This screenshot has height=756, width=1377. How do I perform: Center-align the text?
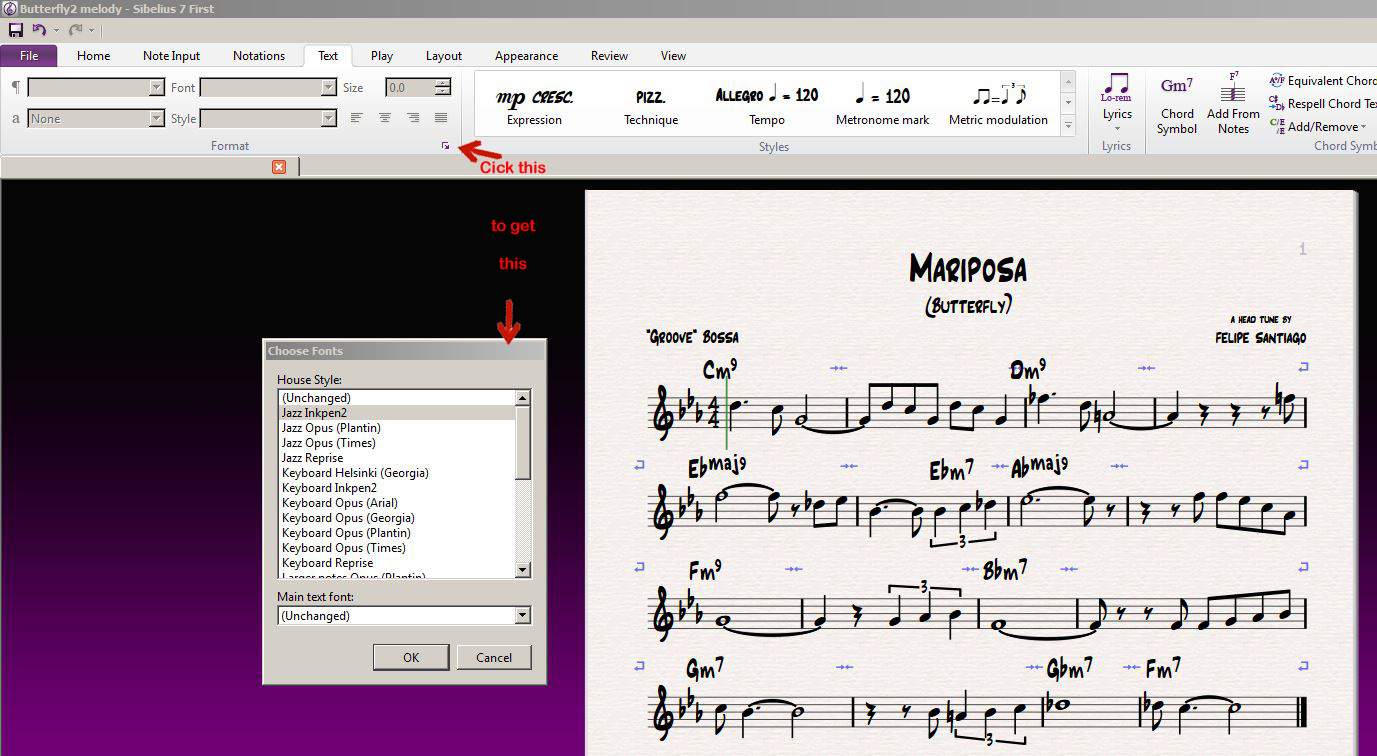coord(385,119)
